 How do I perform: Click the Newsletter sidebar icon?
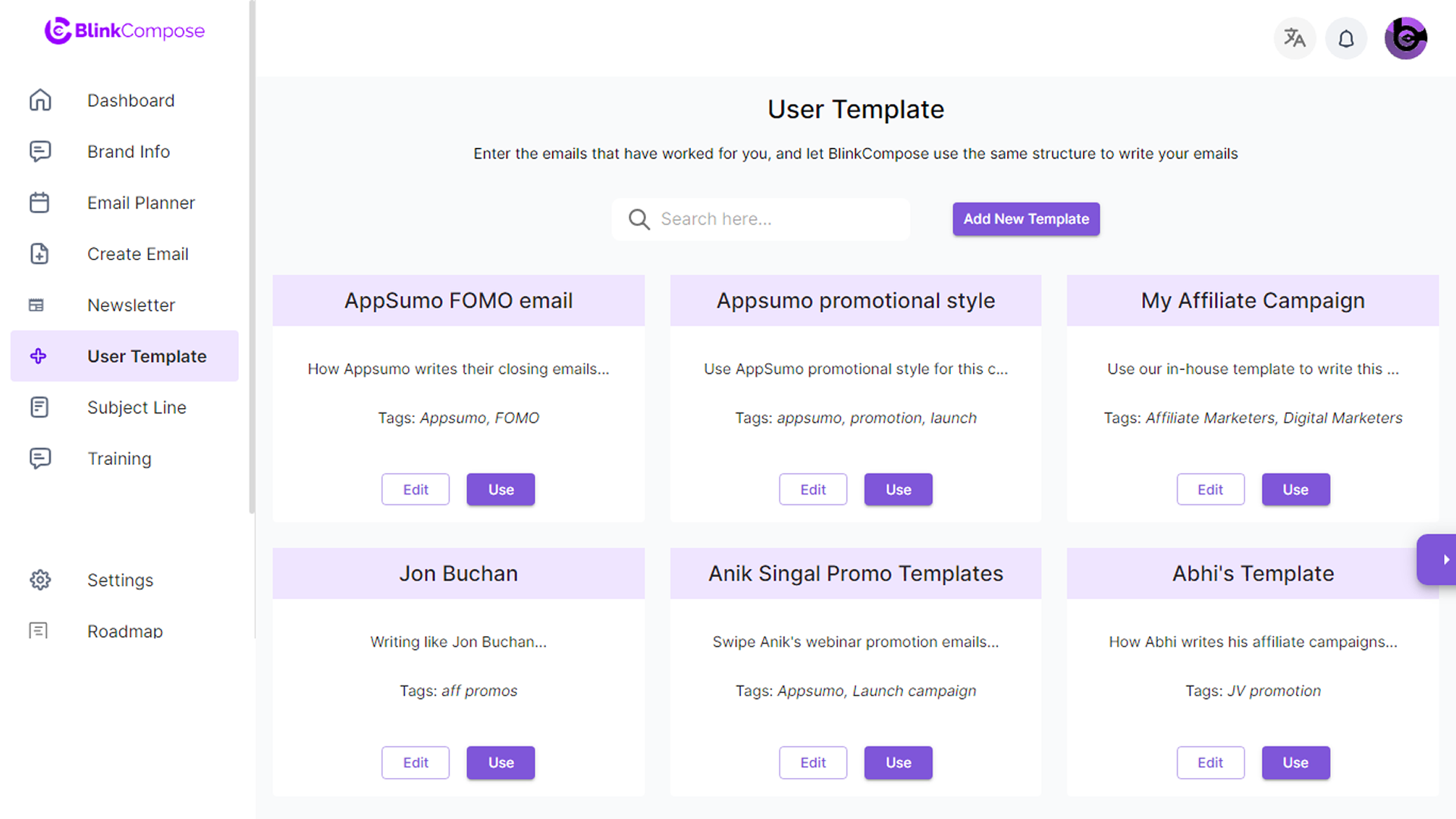coord(36,305)
